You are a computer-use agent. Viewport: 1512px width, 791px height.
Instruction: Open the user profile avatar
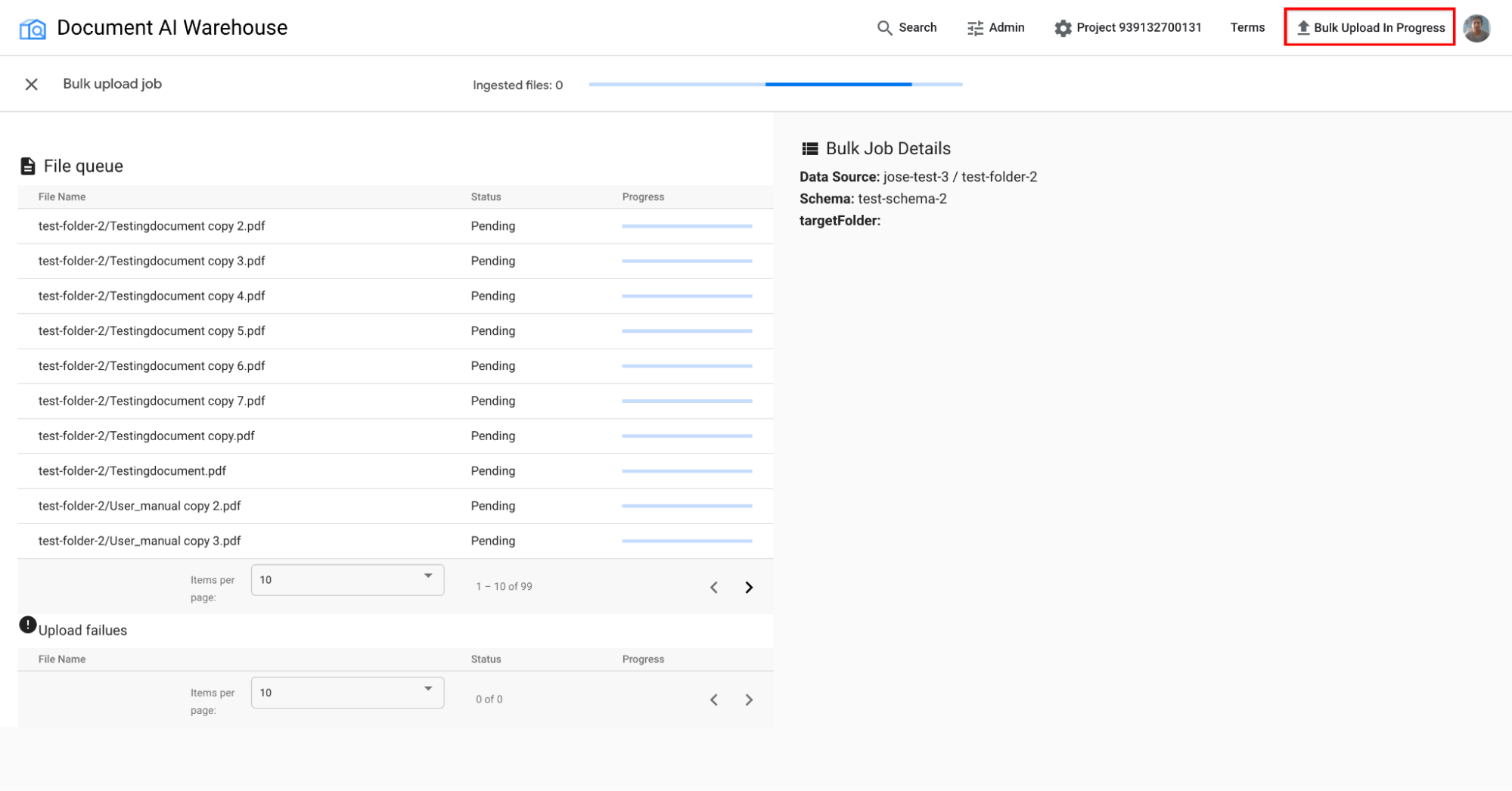coord(1476,28)
